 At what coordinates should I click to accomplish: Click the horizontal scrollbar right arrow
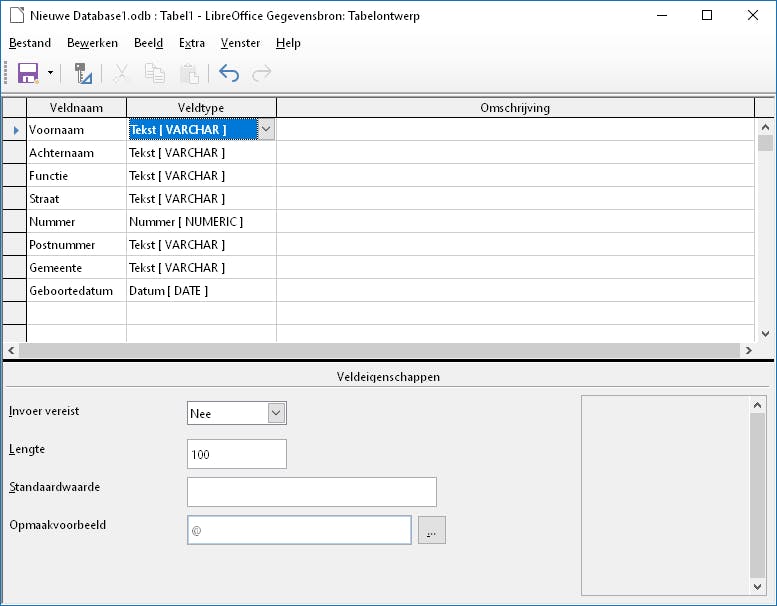coord(748,350)
